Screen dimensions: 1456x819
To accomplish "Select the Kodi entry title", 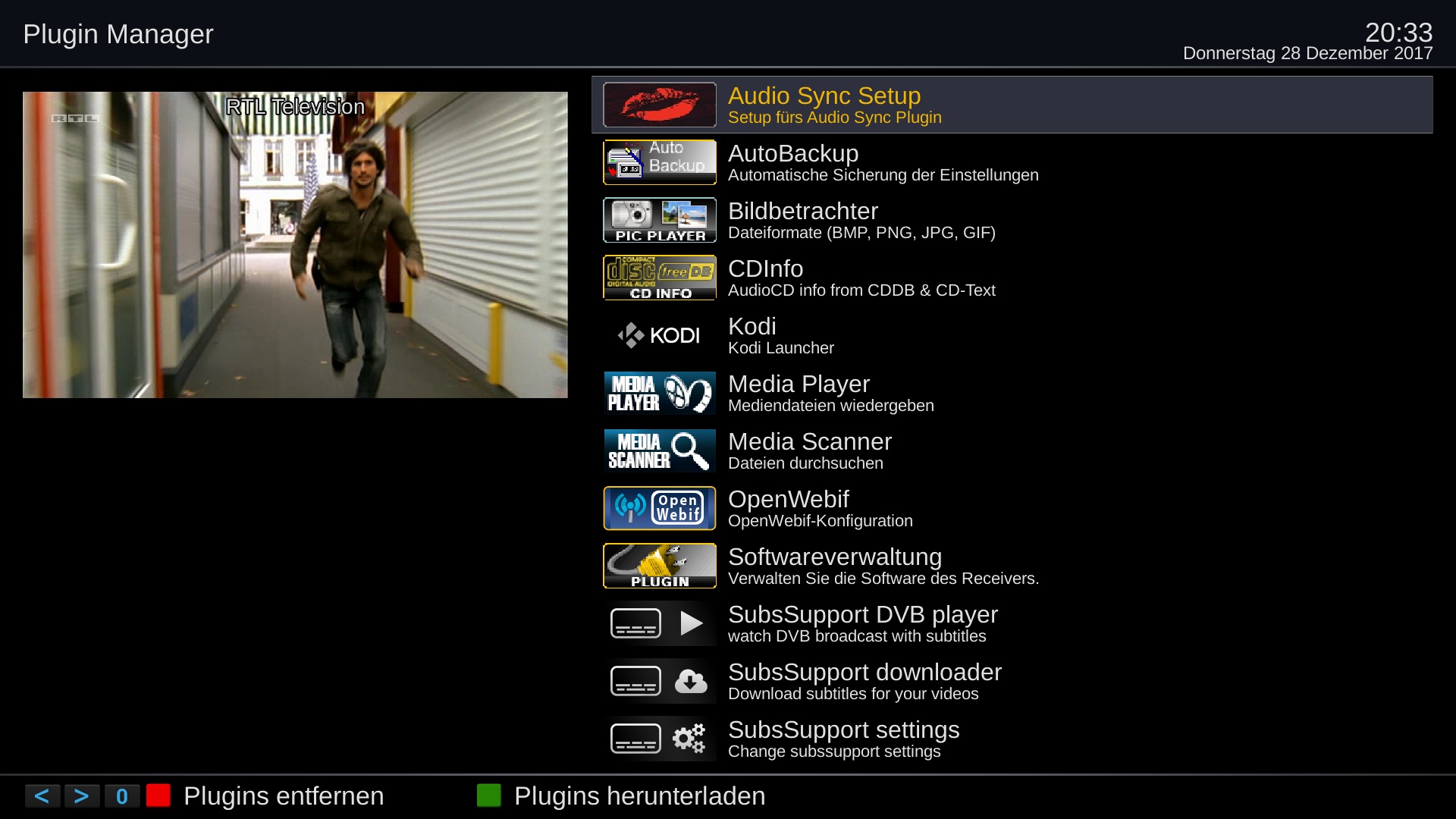I will click(x=752, y=326).
